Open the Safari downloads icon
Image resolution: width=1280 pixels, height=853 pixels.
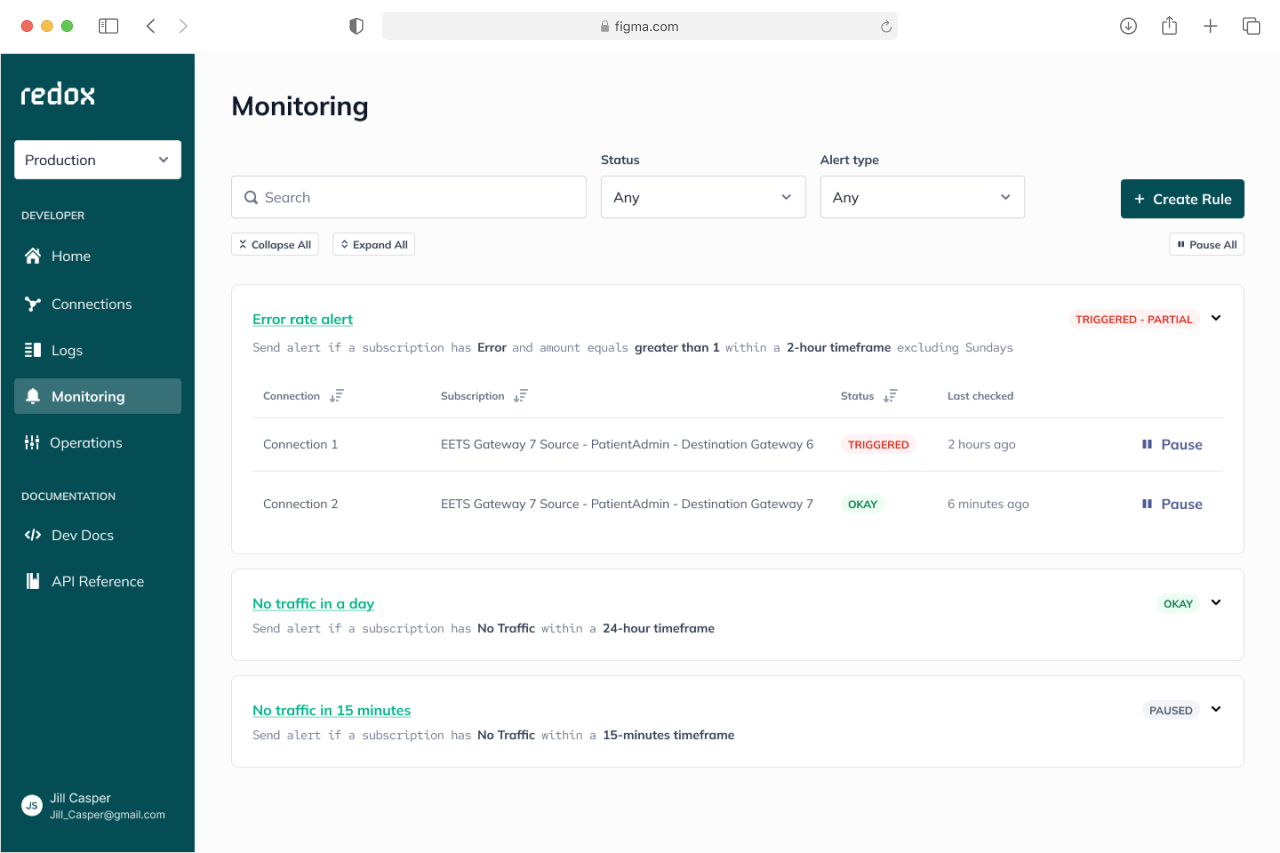click(x=1128, y=26)
